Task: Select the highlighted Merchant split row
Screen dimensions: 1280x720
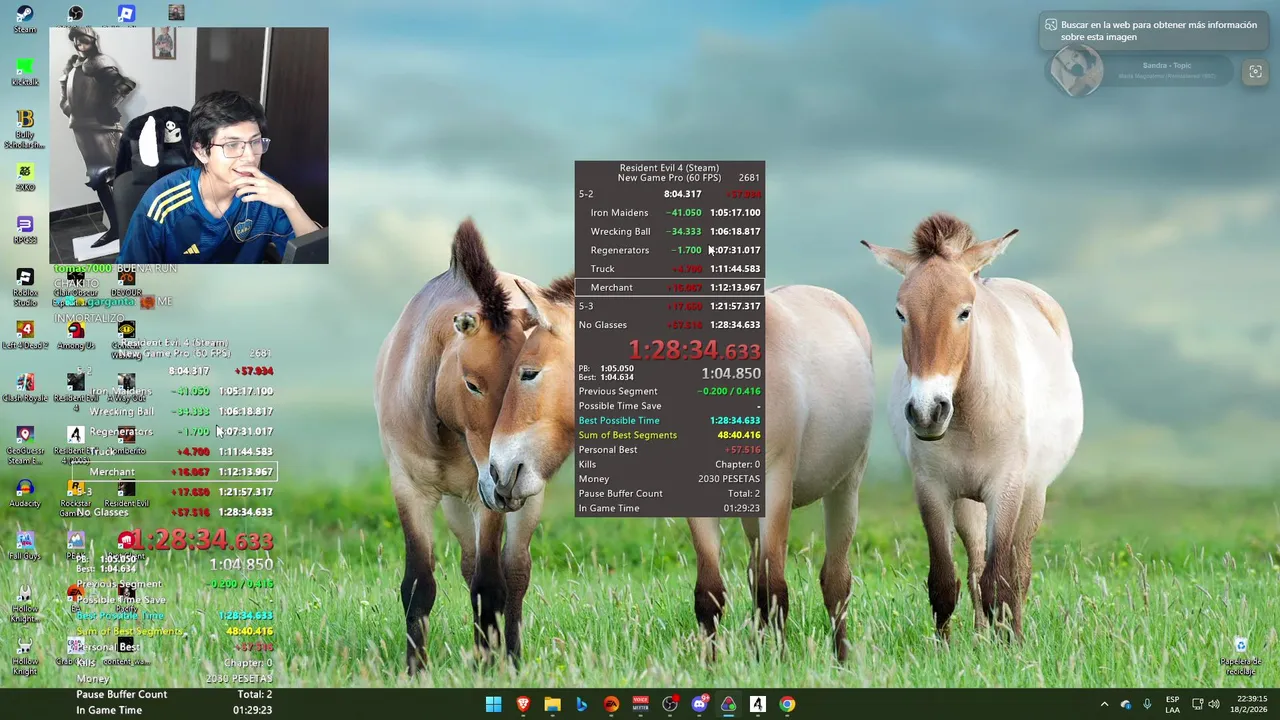Action: pyautogui.click(x=670, y=287)
